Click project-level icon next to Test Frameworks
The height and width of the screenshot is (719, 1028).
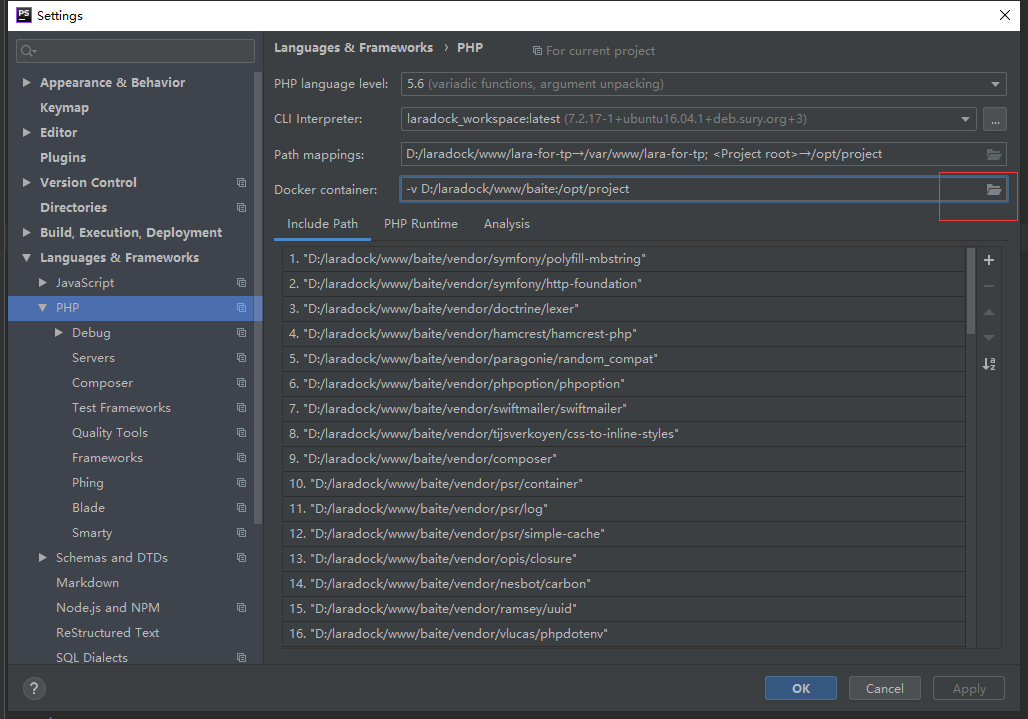pyautogui.click(x=241, y=408)
